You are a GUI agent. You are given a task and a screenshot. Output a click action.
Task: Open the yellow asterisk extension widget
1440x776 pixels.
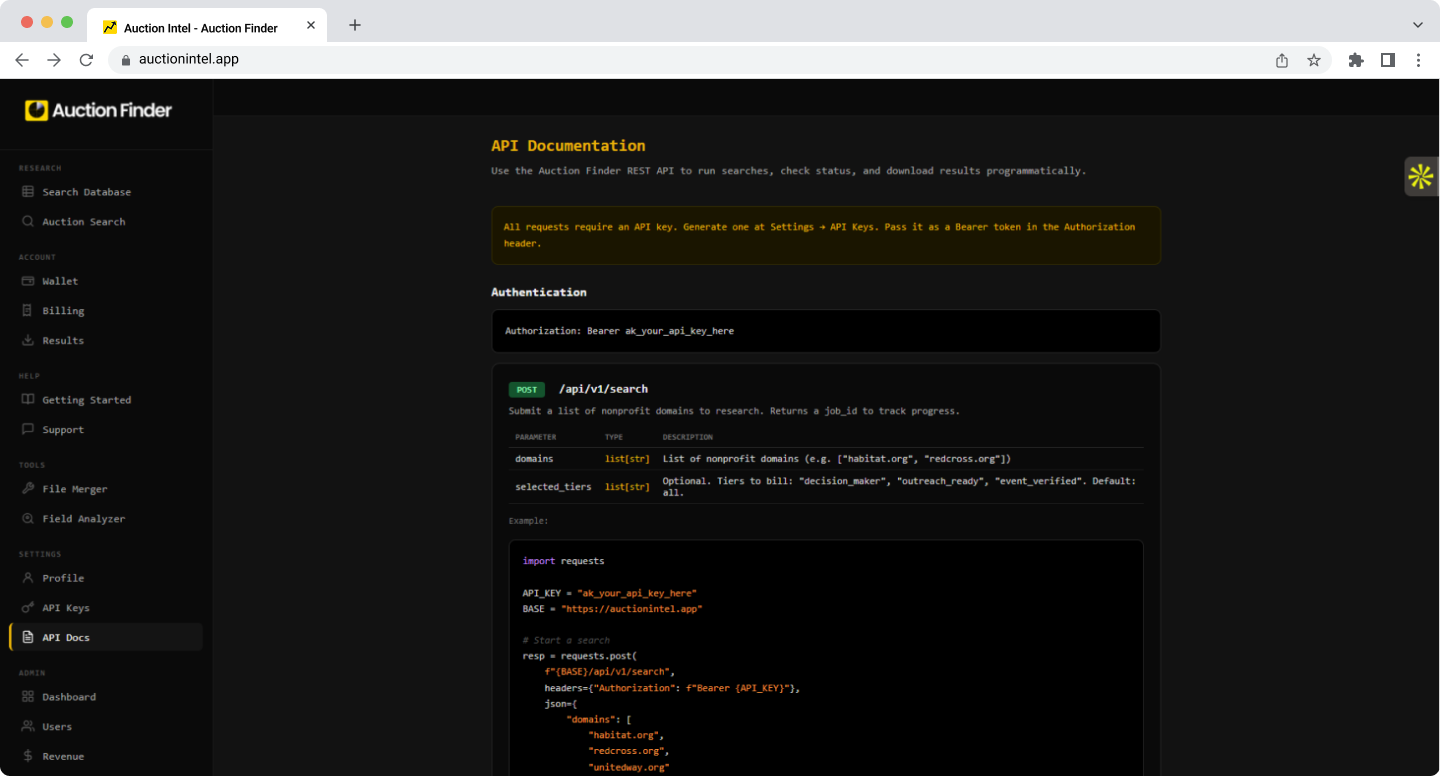pyautogui.click(x=1420, y=177)
